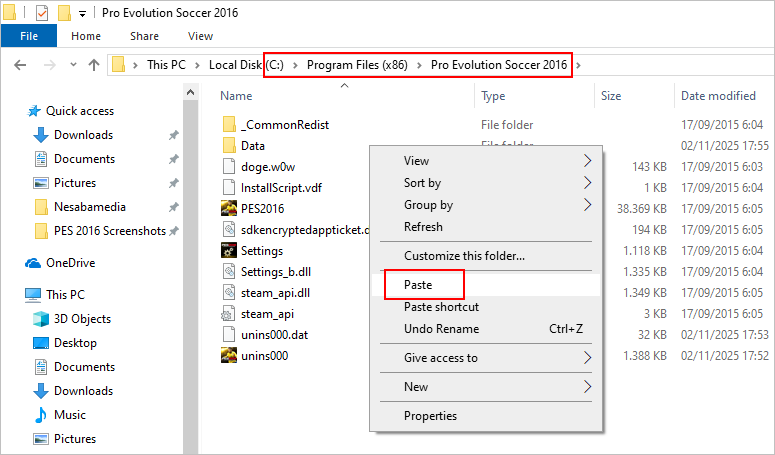This screenshot has width=775, height=455.
Task: Select This PC monitor icon in sidebar
Action: [33, 295]
